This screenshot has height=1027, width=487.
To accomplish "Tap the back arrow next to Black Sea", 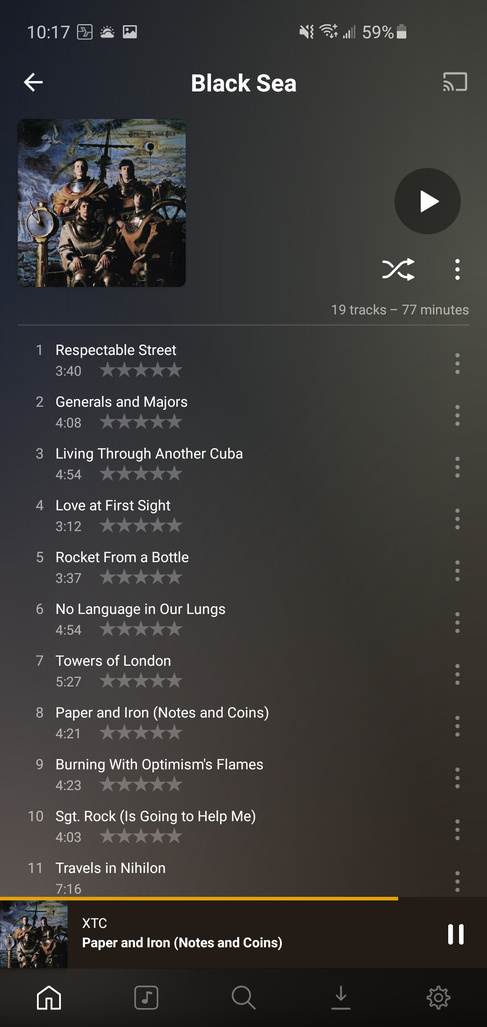I will pos(33,82).
